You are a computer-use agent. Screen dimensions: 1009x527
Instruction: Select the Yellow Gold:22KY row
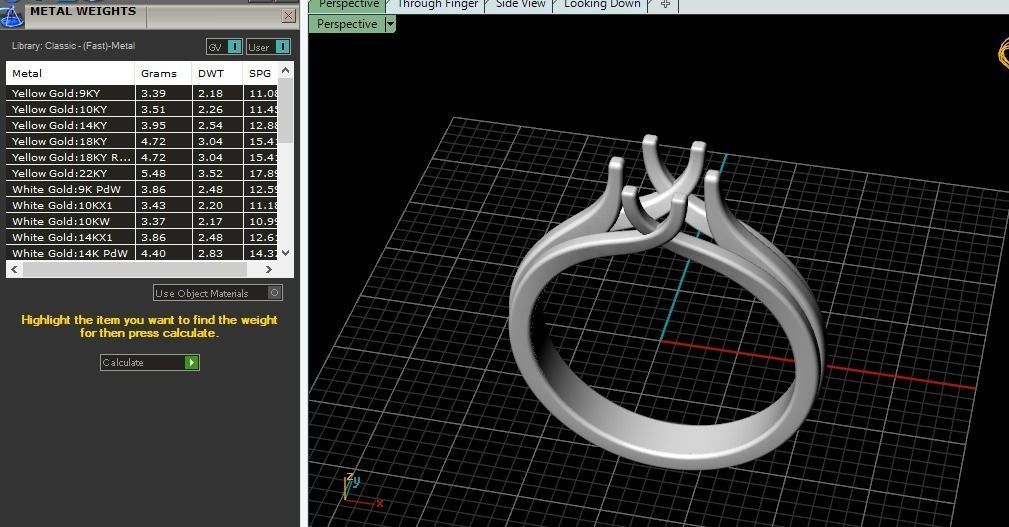click(142, 174)
